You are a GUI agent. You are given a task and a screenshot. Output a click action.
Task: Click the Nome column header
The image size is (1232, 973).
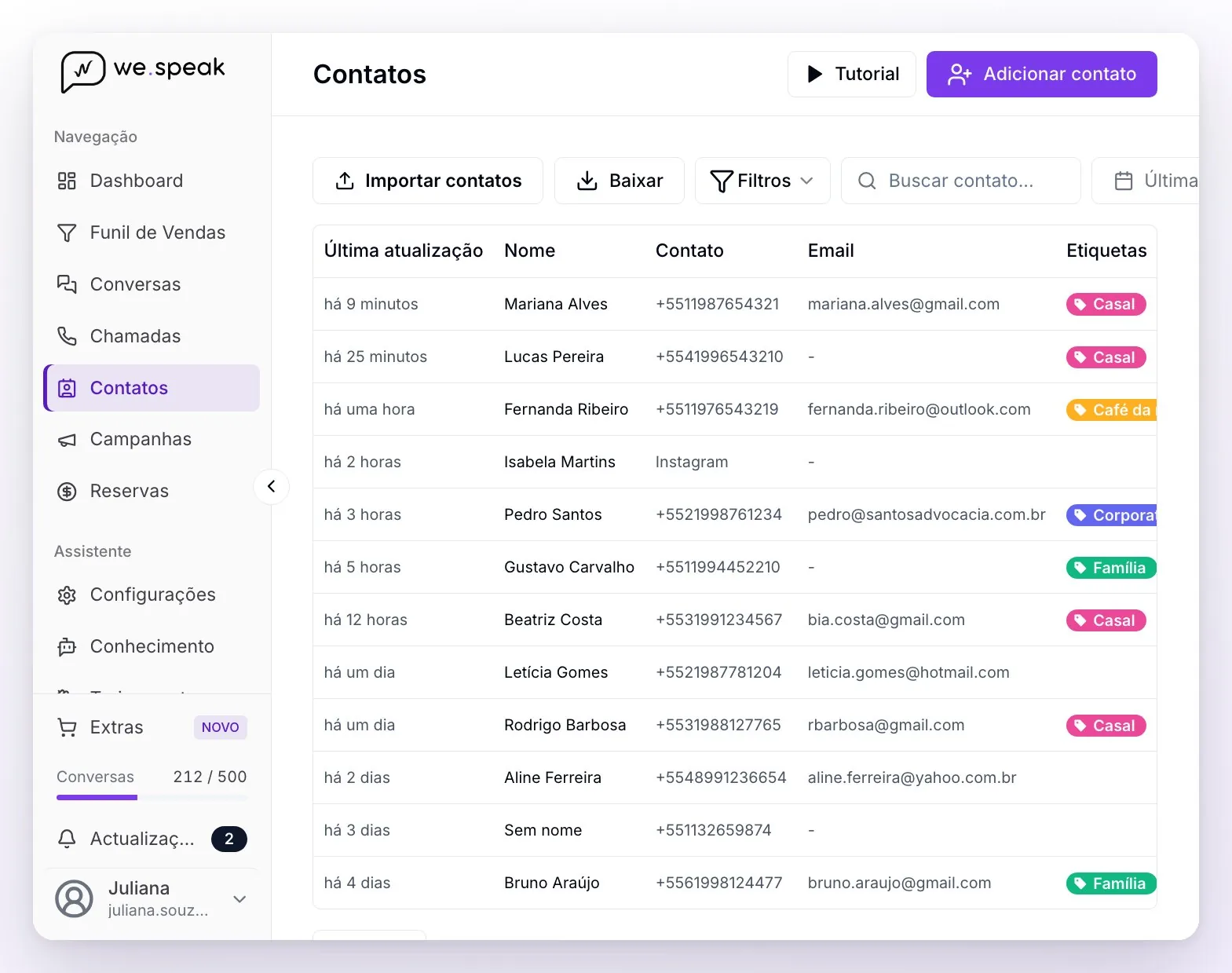[x=530, y=251]
